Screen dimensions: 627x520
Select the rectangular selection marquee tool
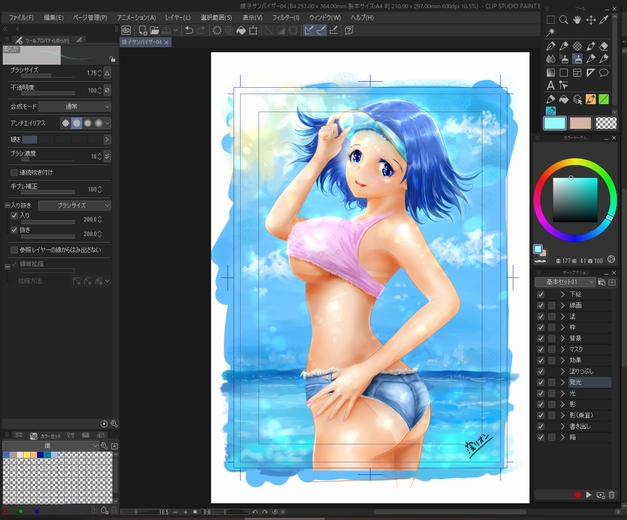coord(551,20)
